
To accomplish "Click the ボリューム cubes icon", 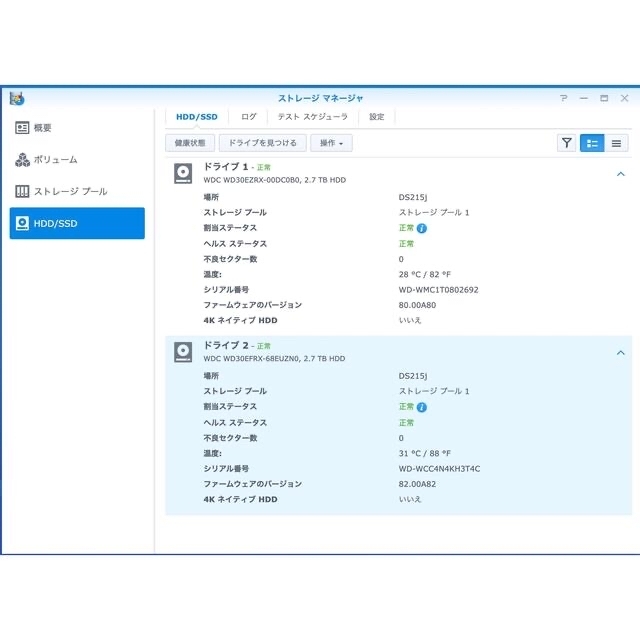I will point(22,160).
